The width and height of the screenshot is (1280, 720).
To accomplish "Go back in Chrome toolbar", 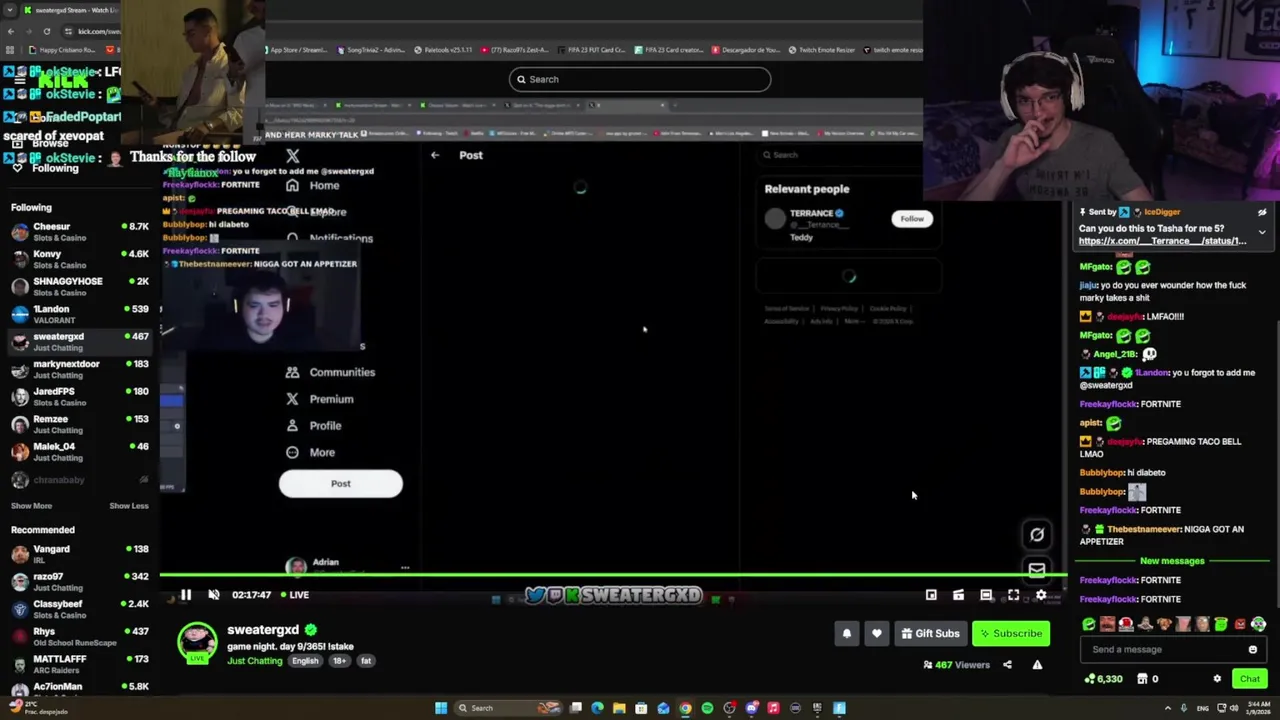I will [x=10, y=31].
